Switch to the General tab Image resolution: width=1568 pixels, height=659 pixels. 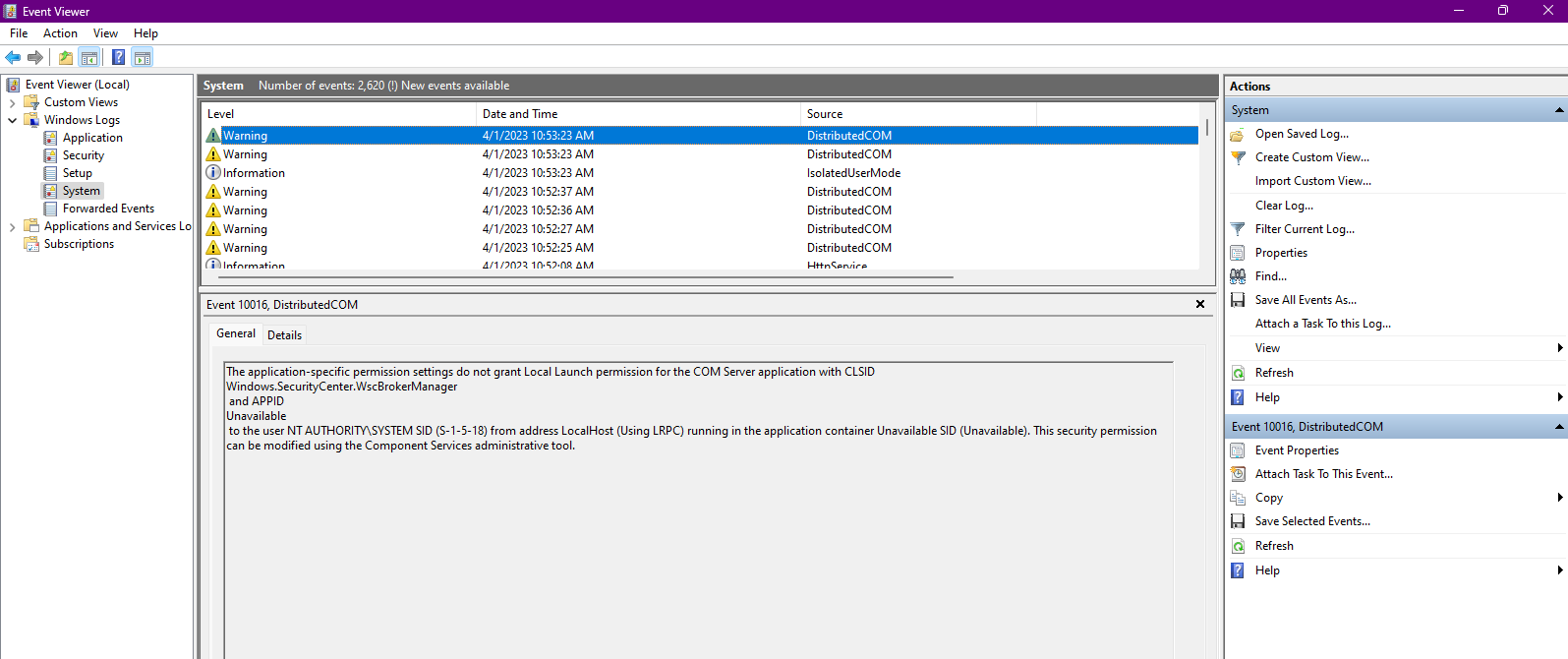(236, 333)
